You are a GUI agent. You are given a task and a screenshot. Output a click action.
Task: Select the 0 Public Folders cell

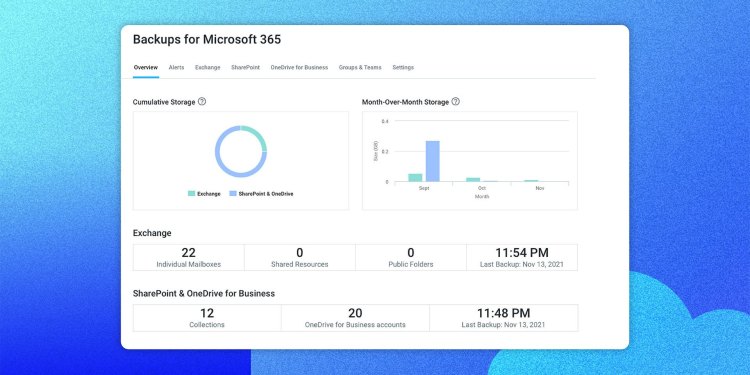pos(411,257)
